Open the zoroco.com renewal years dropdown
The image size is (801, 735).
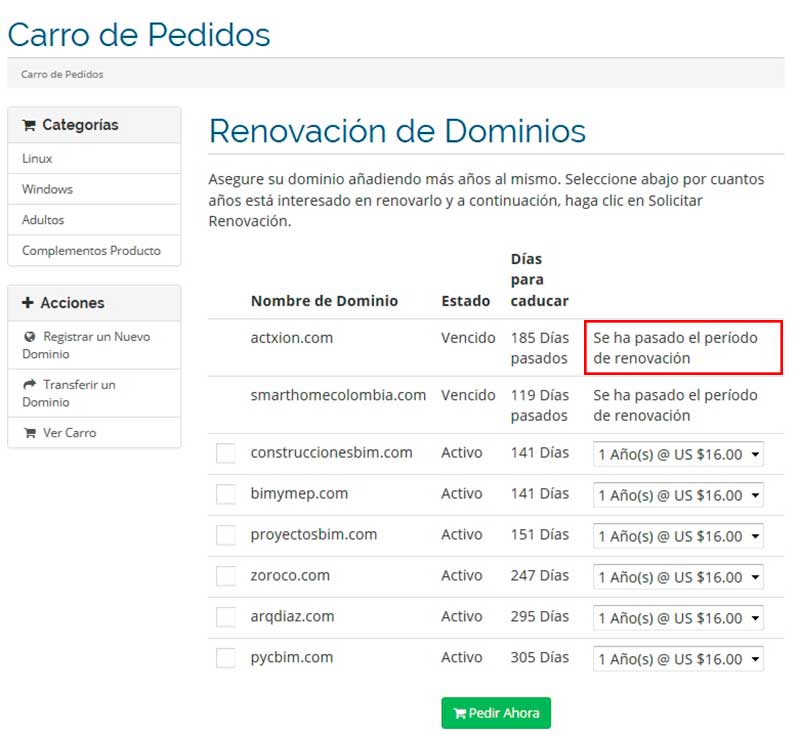678,577
